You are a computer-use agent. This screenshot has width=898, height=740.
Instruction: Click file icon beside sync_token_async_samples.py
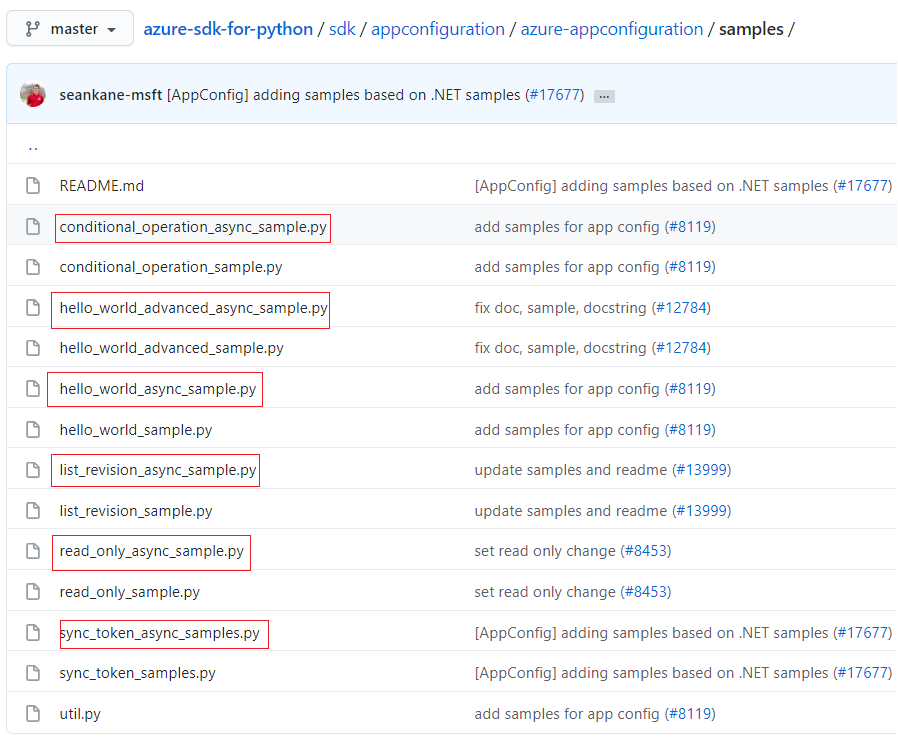(x=33, y=633)
